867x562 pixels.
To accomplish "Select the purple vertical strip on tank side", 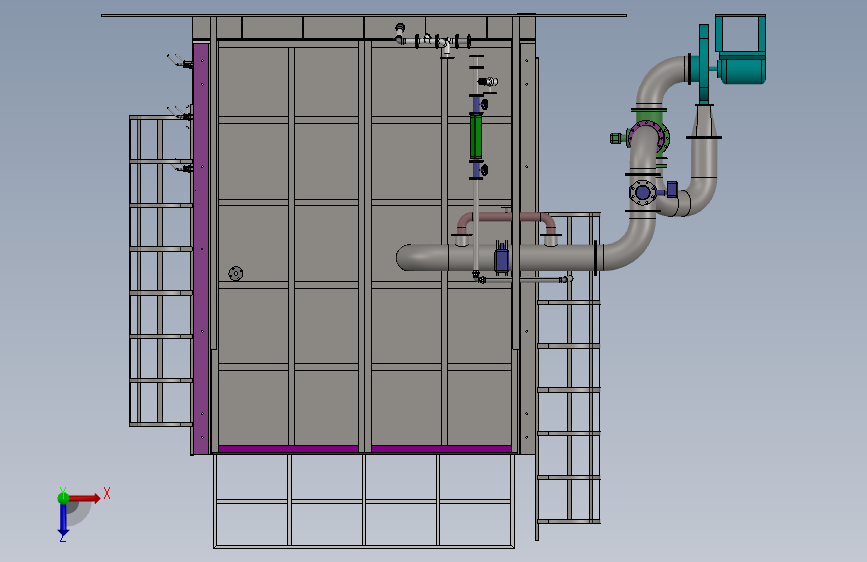I will pos(201,248).
